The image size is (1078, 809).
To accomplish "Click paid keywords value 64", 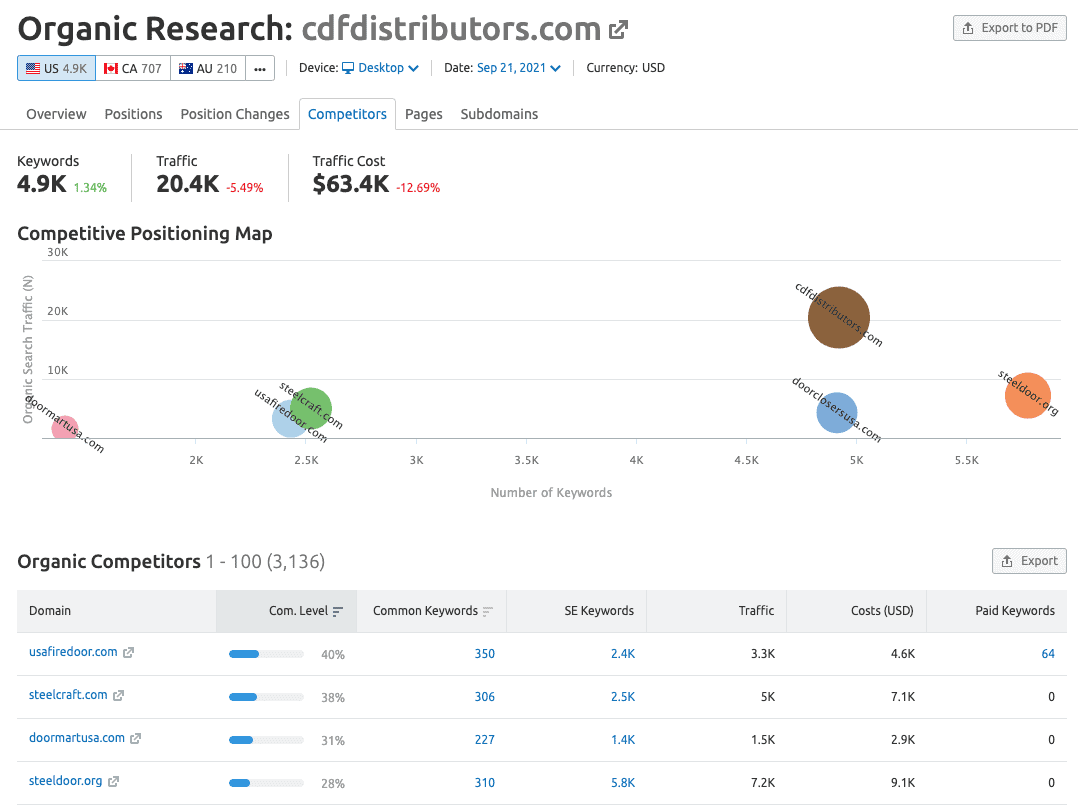I will point(1048,654).
